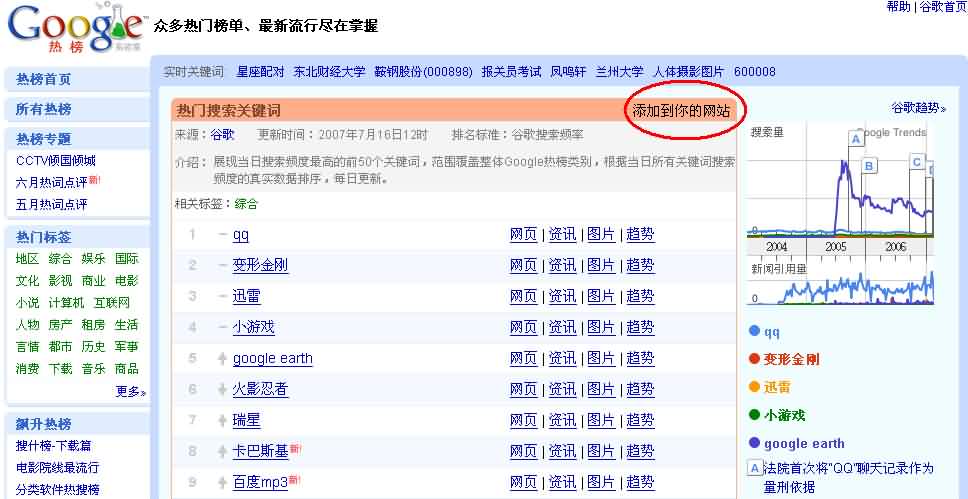Open news item 法院首次将QQ聊天记录作为量刑依据
968x499 pixels.
[x=849, y=477]
